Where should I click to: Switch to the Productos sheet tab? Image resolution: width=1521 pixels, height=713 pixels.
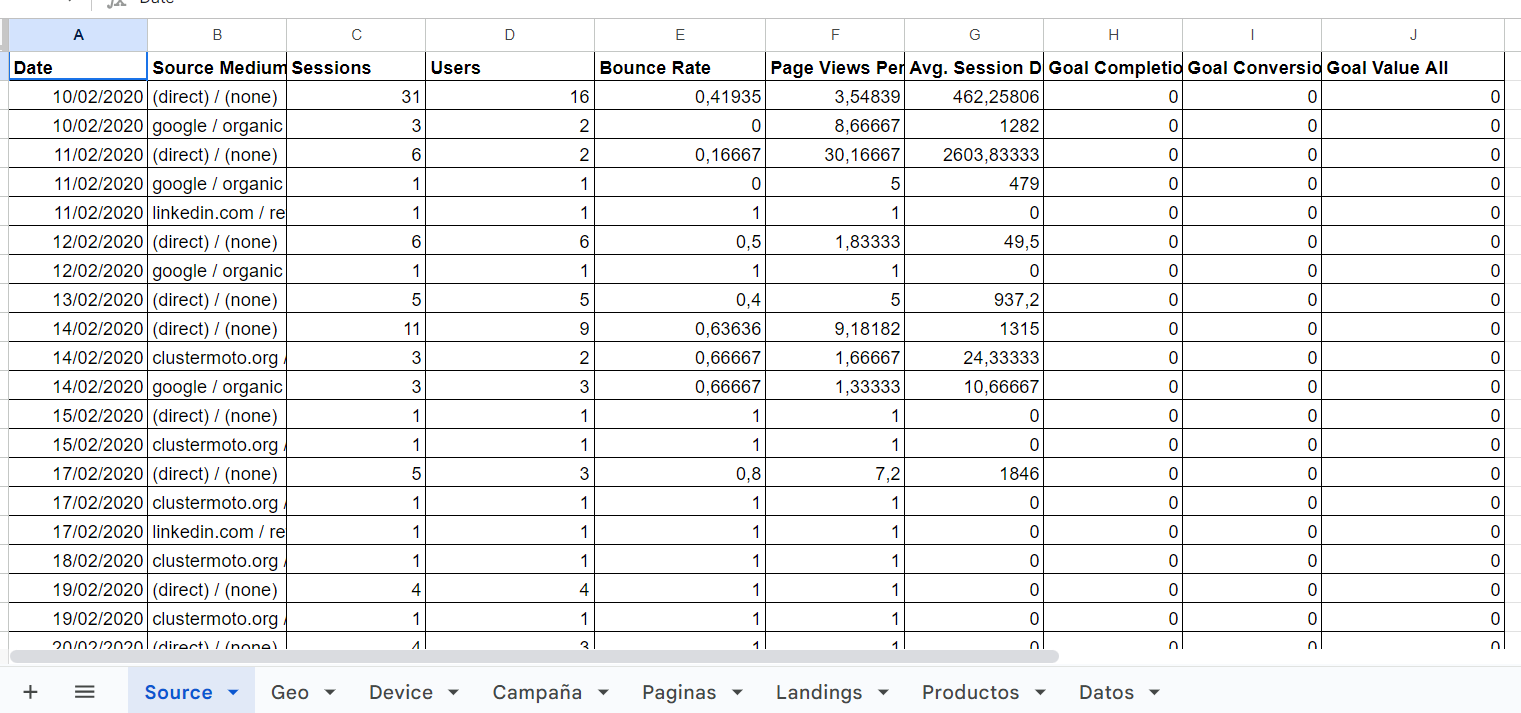970,692
